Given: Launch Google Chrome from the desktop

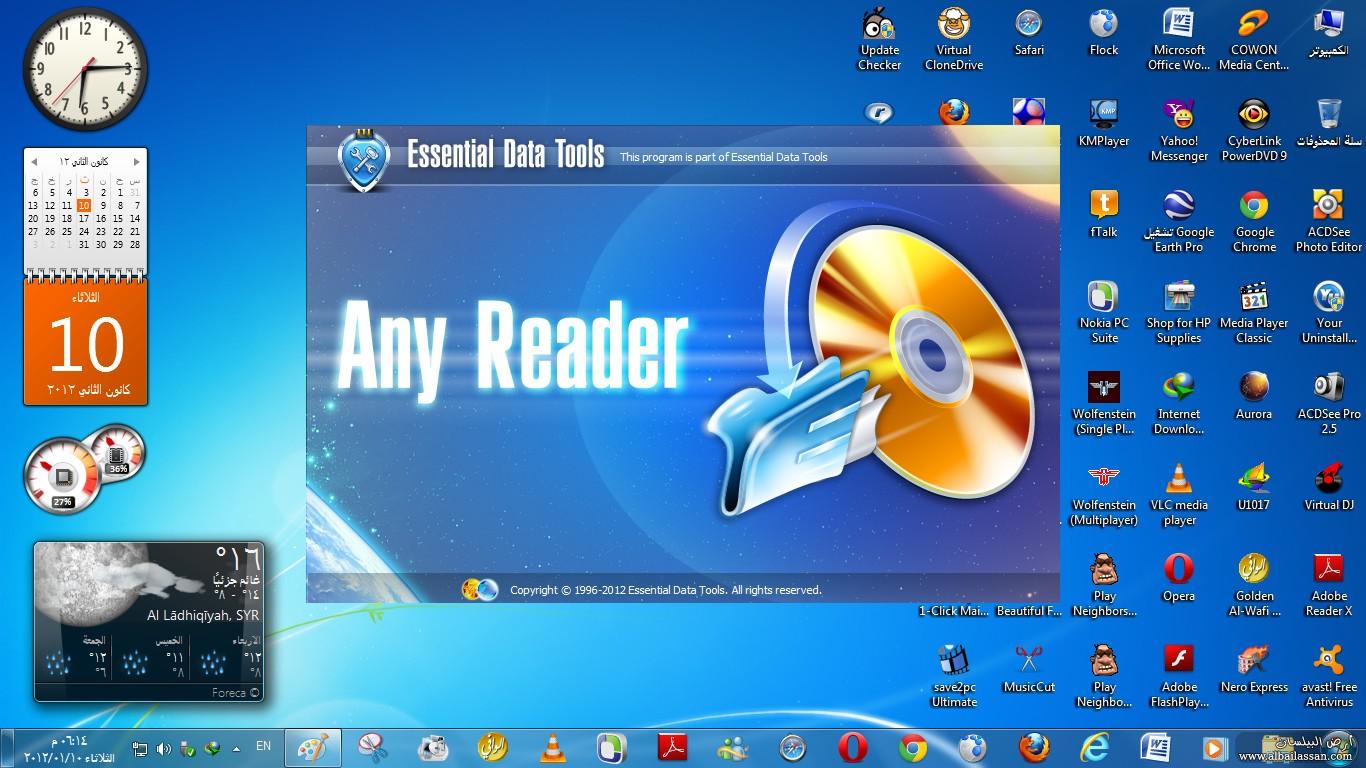Looking at the screenshot, I should coord(1254,222).
